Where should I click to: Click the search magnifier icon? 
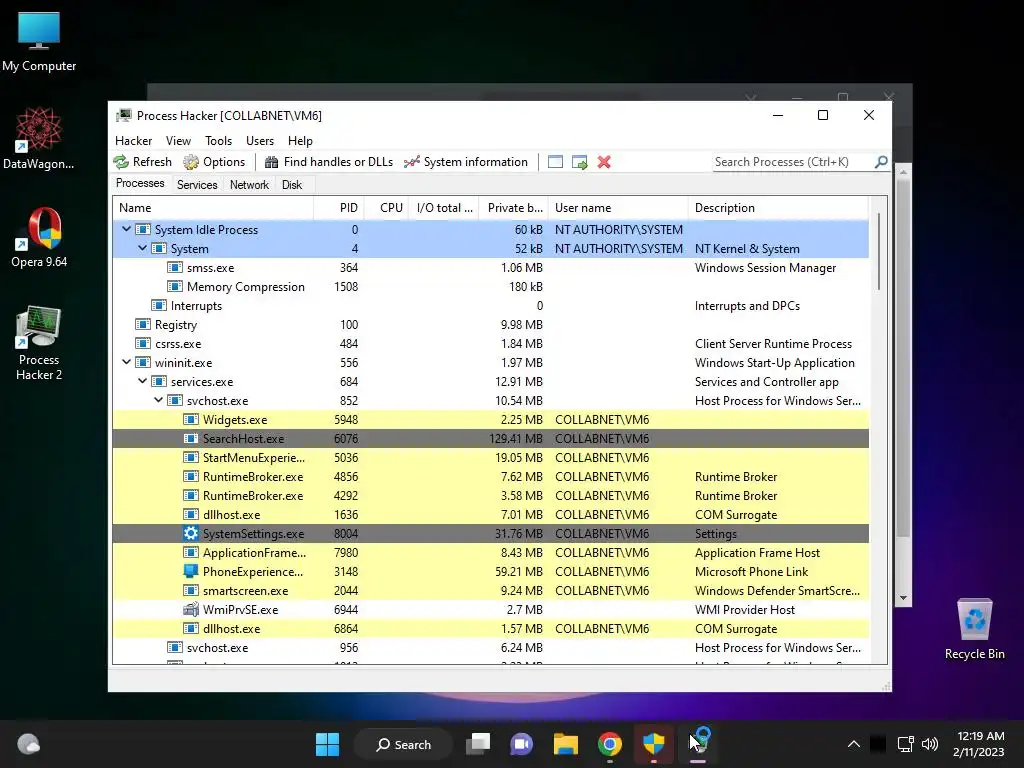point(881,161)
